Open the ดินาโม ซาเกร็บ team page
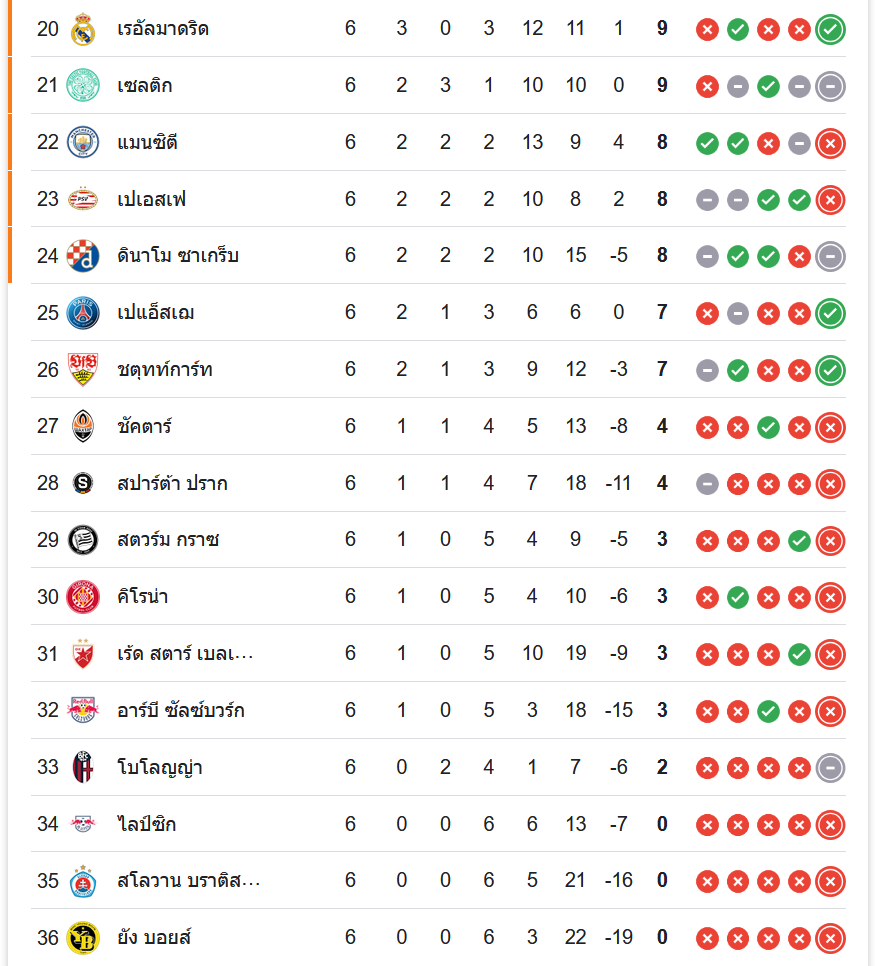The height and width of the screenshot is (966, 875). [178, 256]
